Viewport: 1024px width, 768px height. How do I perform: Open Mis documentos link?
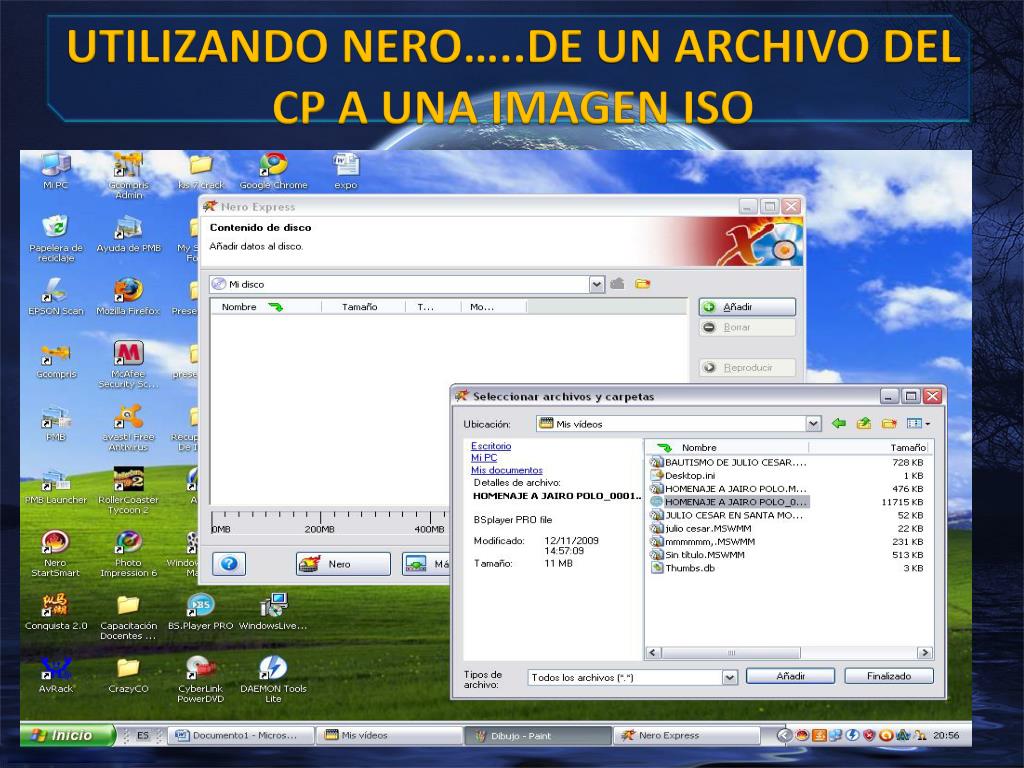[507, 470]
